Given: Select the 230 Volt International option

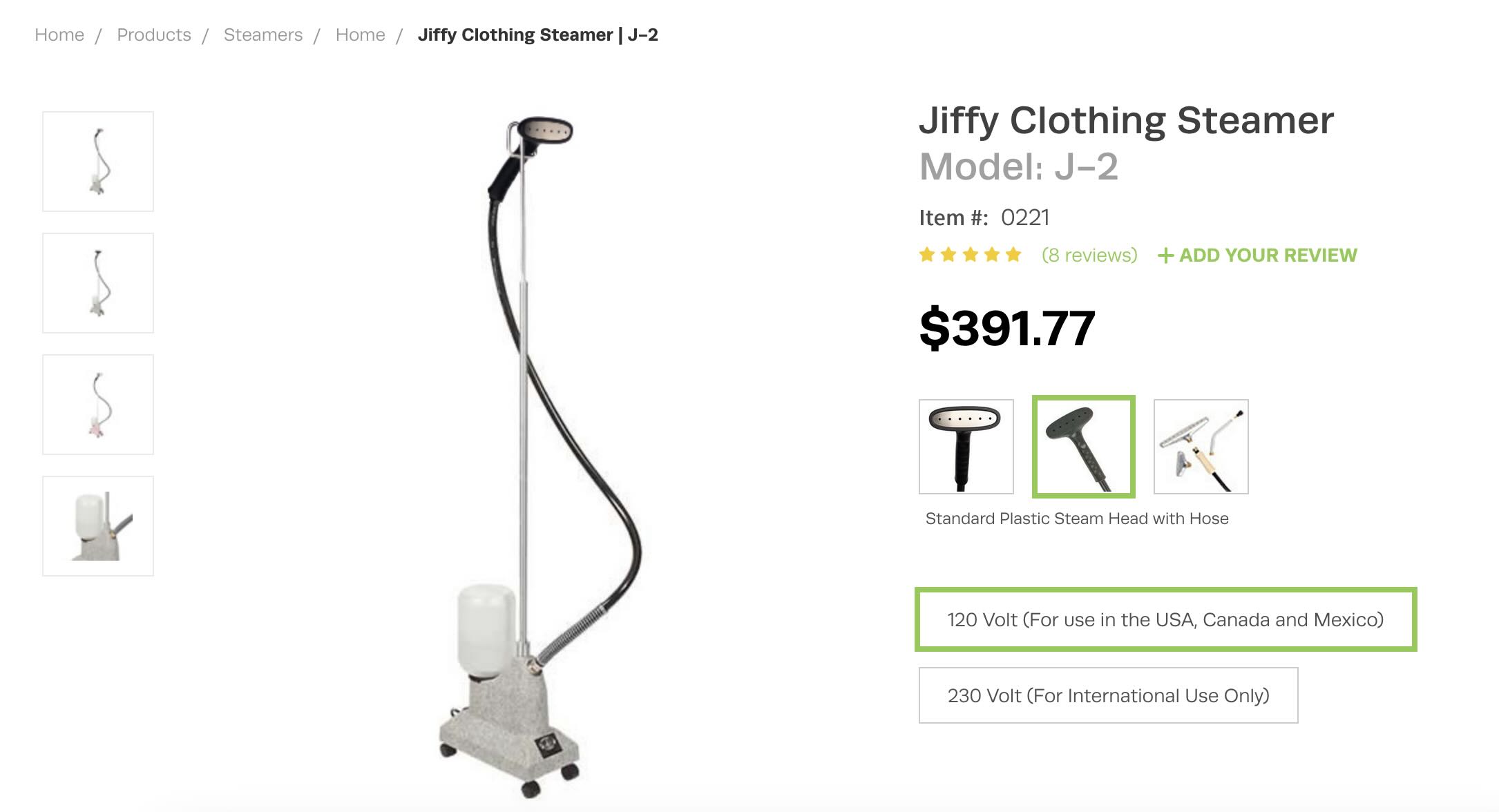Looking at the screenshot, I should click(x=1108, y=695).
